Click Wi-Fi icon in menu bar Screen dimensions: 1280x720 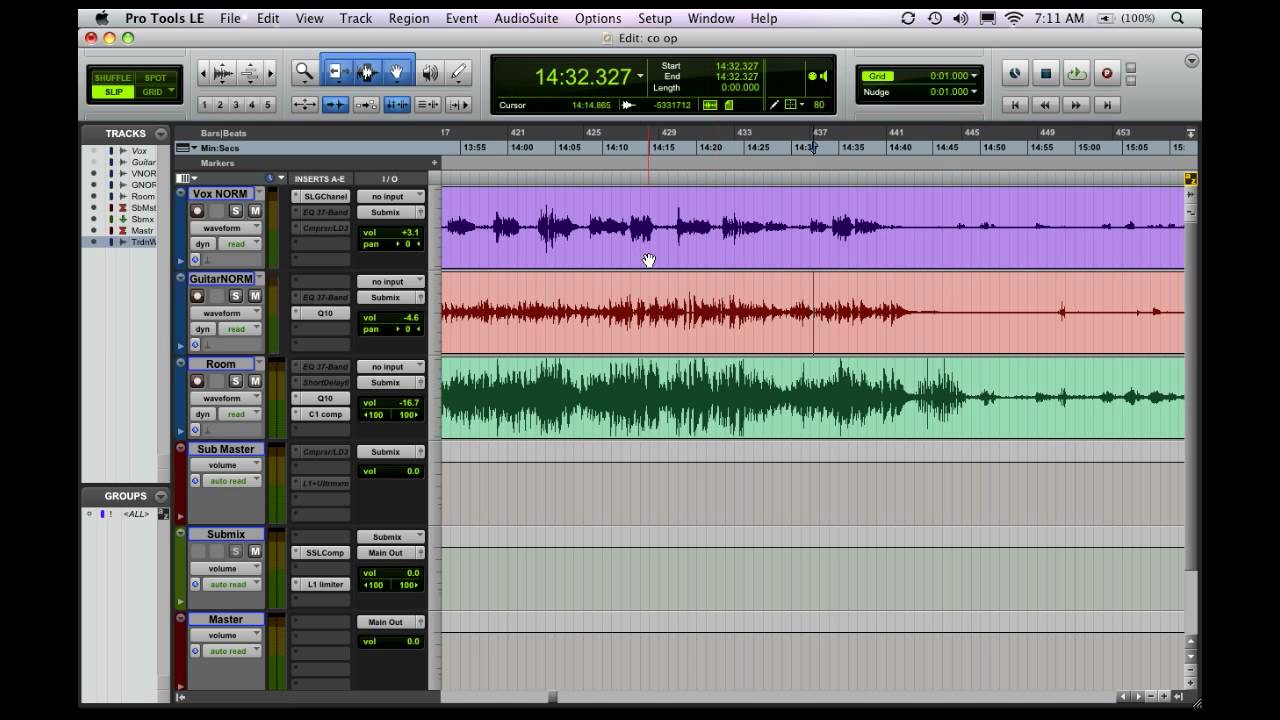[1014, 18]
